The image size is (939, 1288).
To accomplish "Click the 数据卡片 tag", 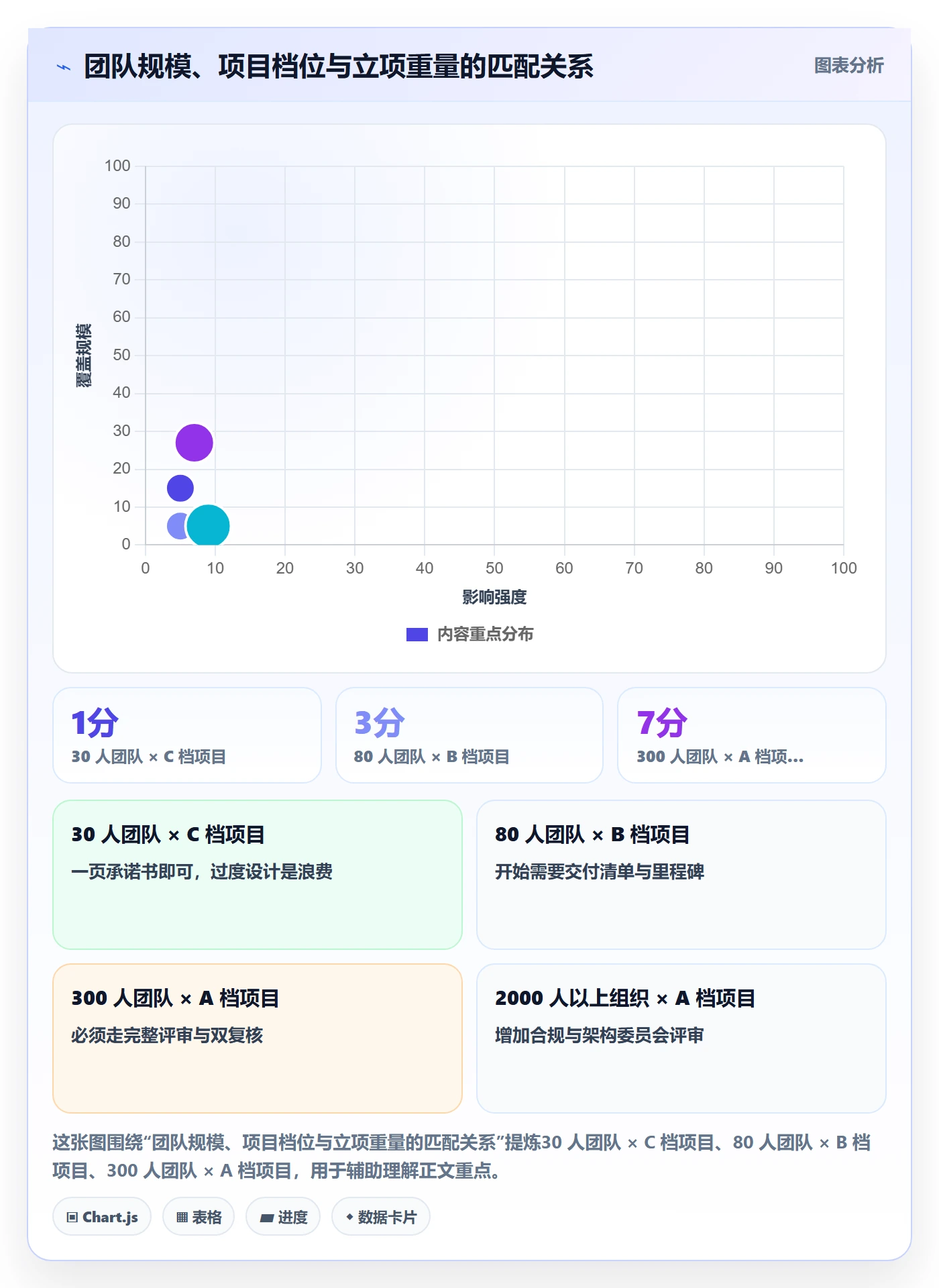I will click(381, 1216).
